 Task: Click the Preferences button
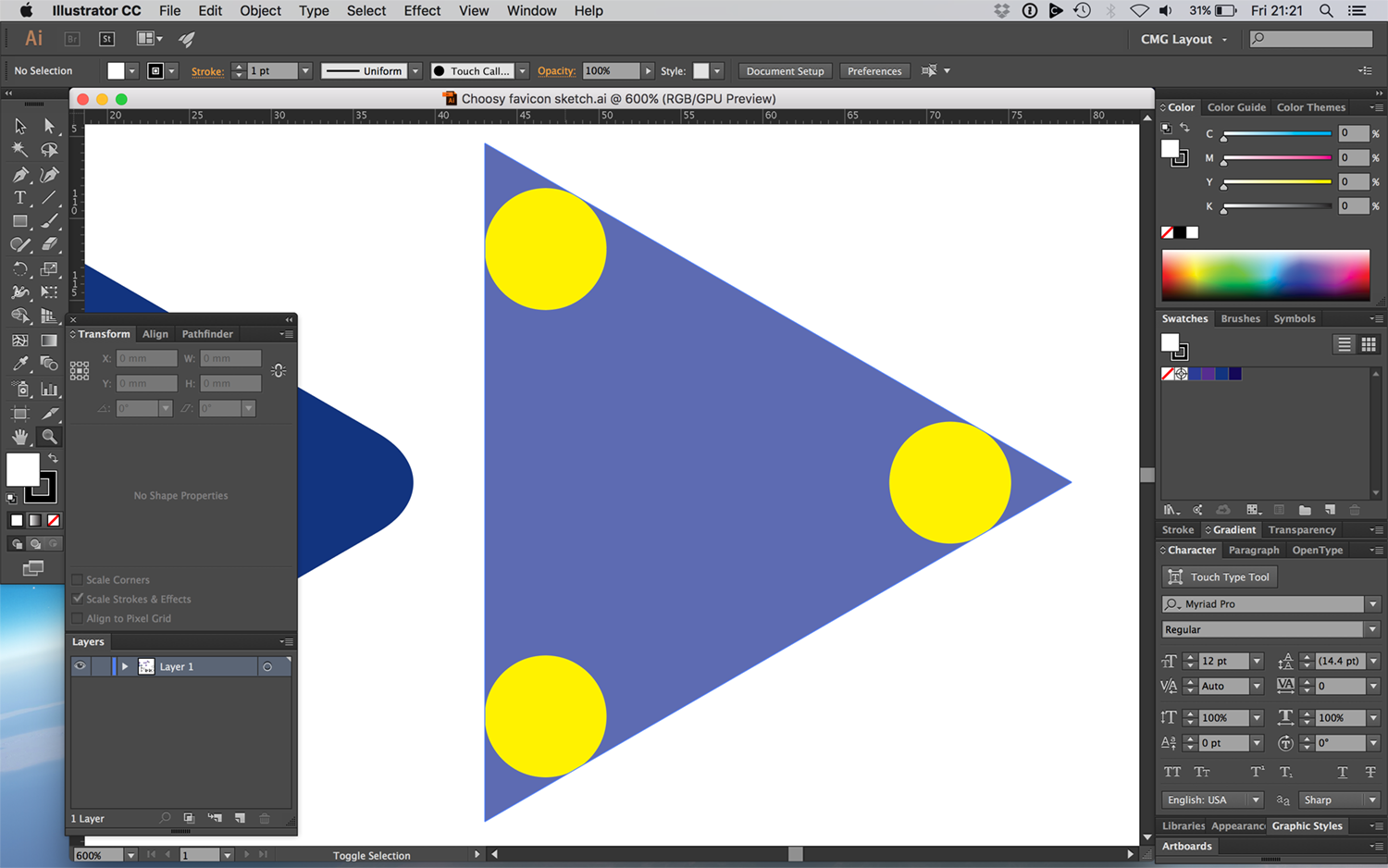pyautogui.click(x=874, y=71)
